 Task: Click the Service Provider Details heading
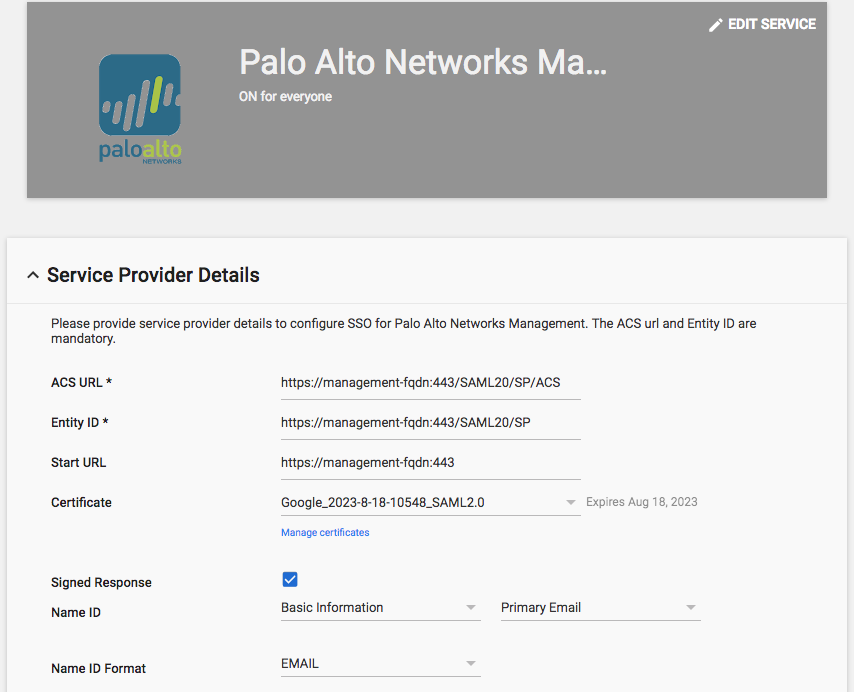click(x=153, y=275)
